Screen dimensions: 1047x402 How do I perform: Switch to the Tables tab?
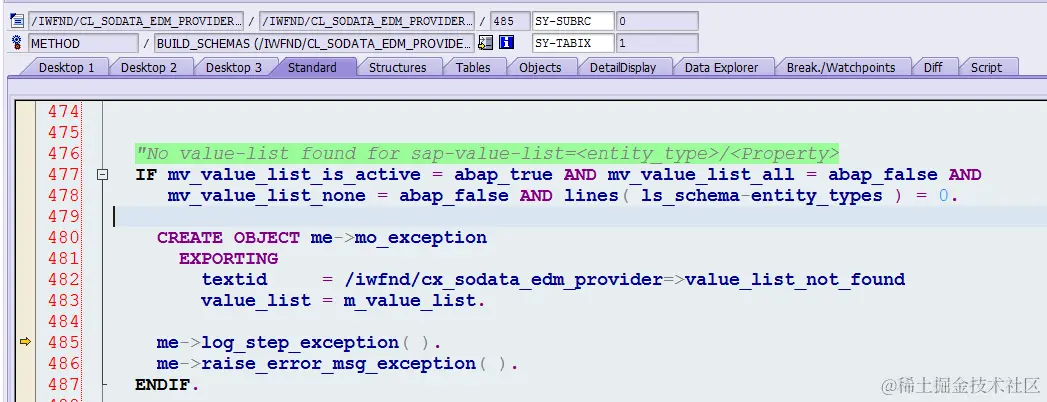coord(473,67)
